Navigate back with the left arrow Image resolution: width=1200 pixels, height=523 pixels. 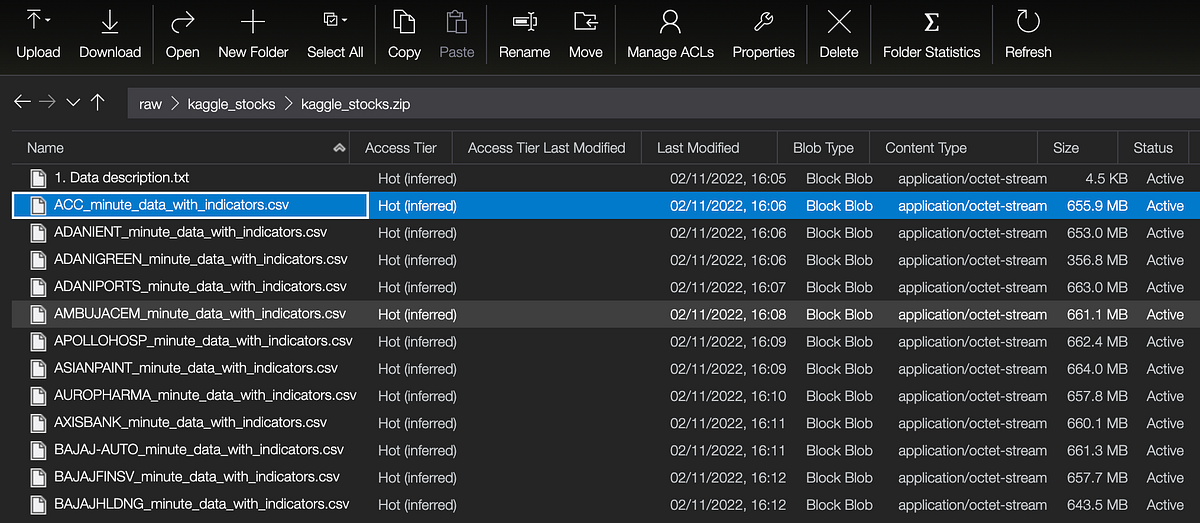(x=22, y=102)
